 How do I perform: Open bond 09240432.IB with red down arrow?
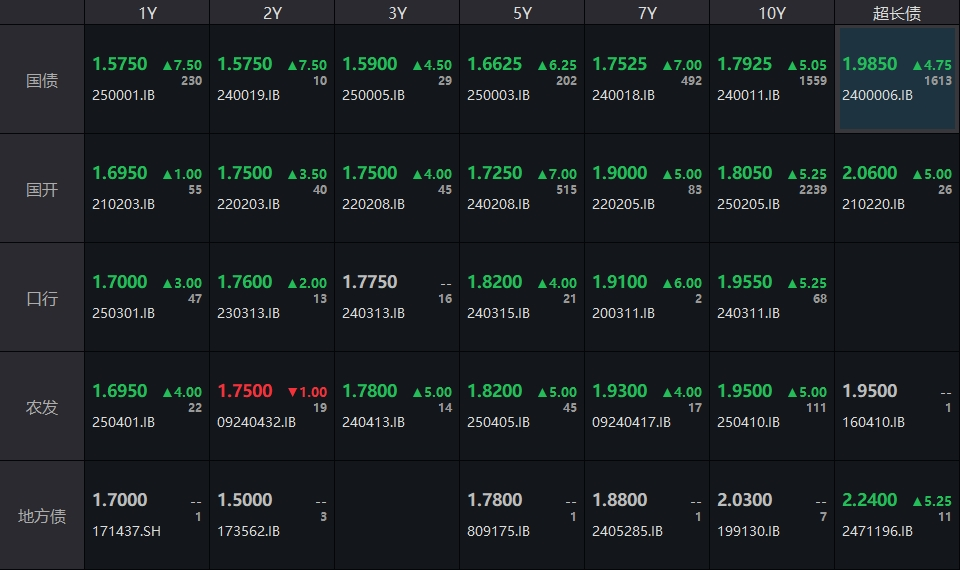pyautogui.click(x=272, y=407)
